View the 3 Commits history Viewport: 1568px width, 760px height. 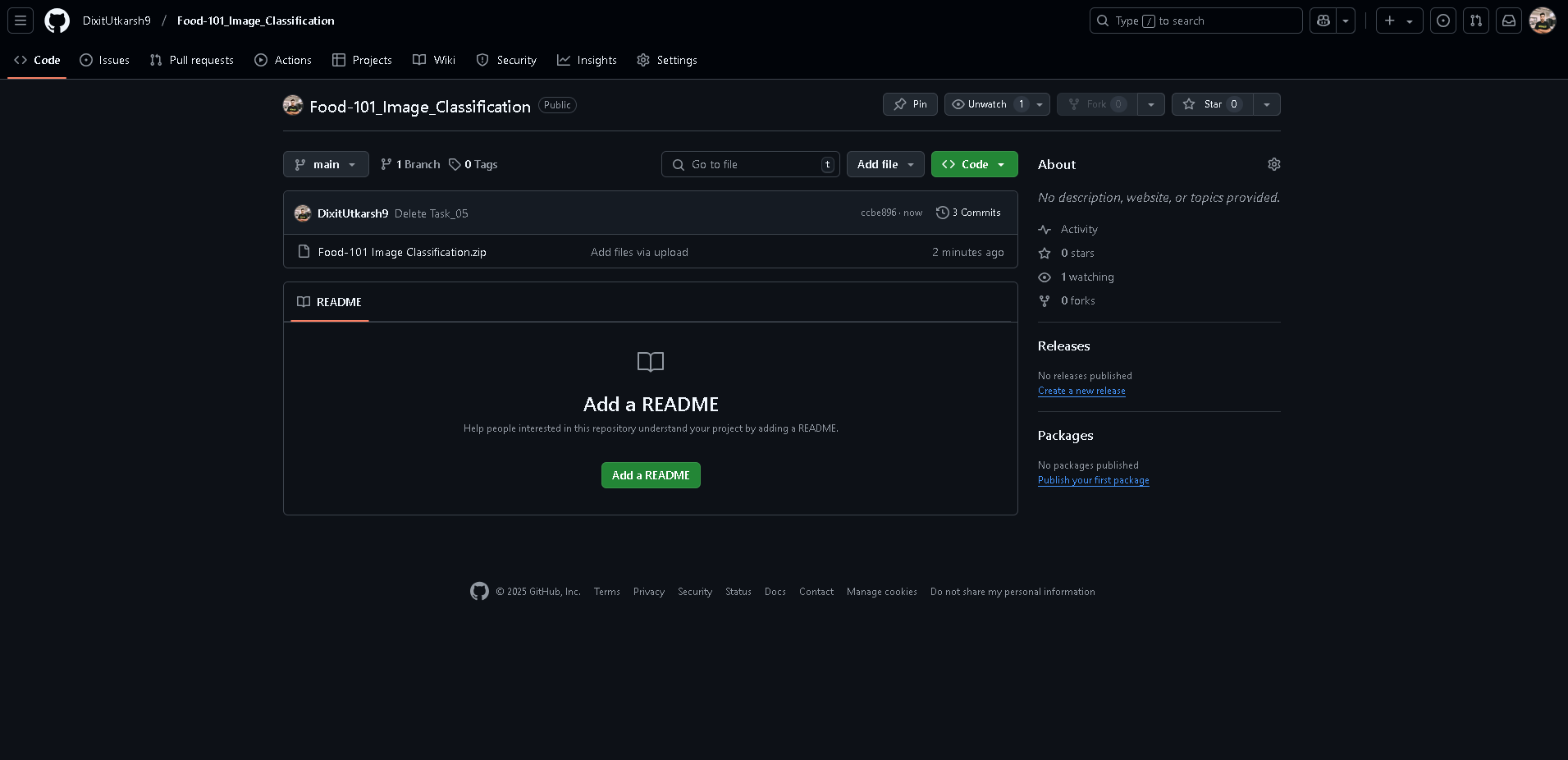pos(968,213)
